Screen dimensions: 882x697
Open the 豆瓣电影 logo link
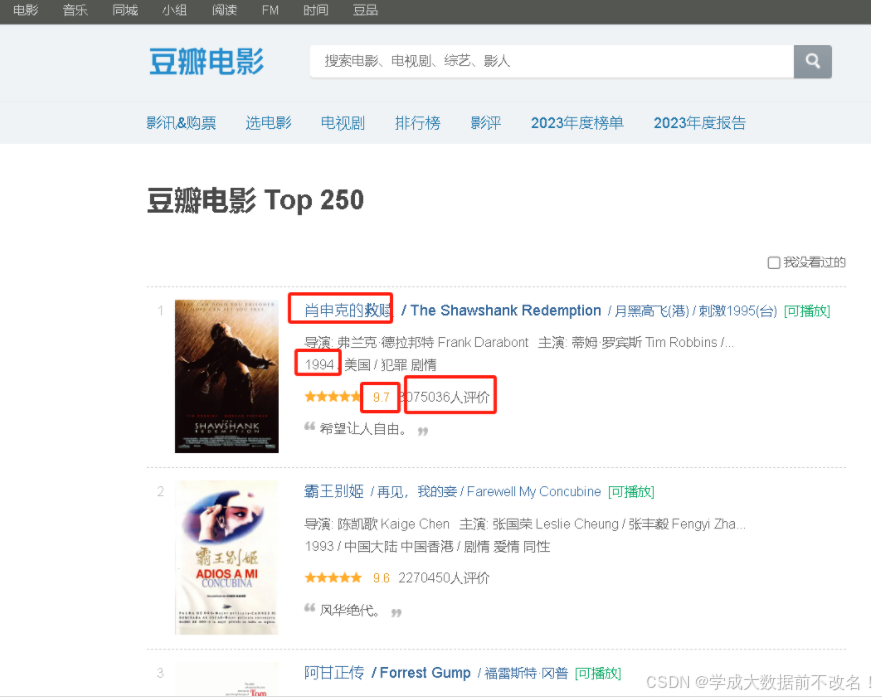206,62
